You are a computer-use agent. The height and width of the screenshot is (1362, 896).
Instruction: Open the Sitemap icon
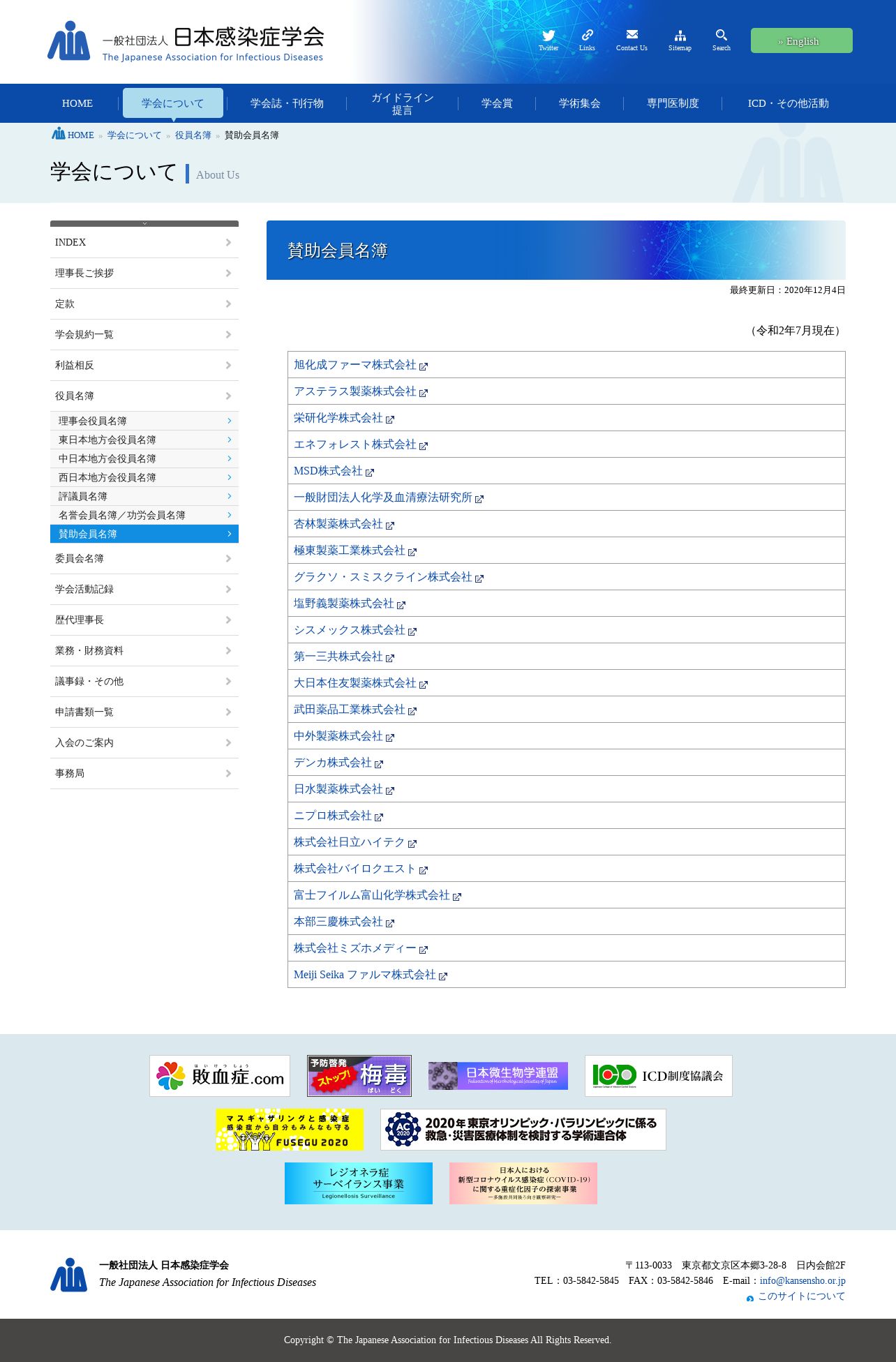click(x=680, y=36)
